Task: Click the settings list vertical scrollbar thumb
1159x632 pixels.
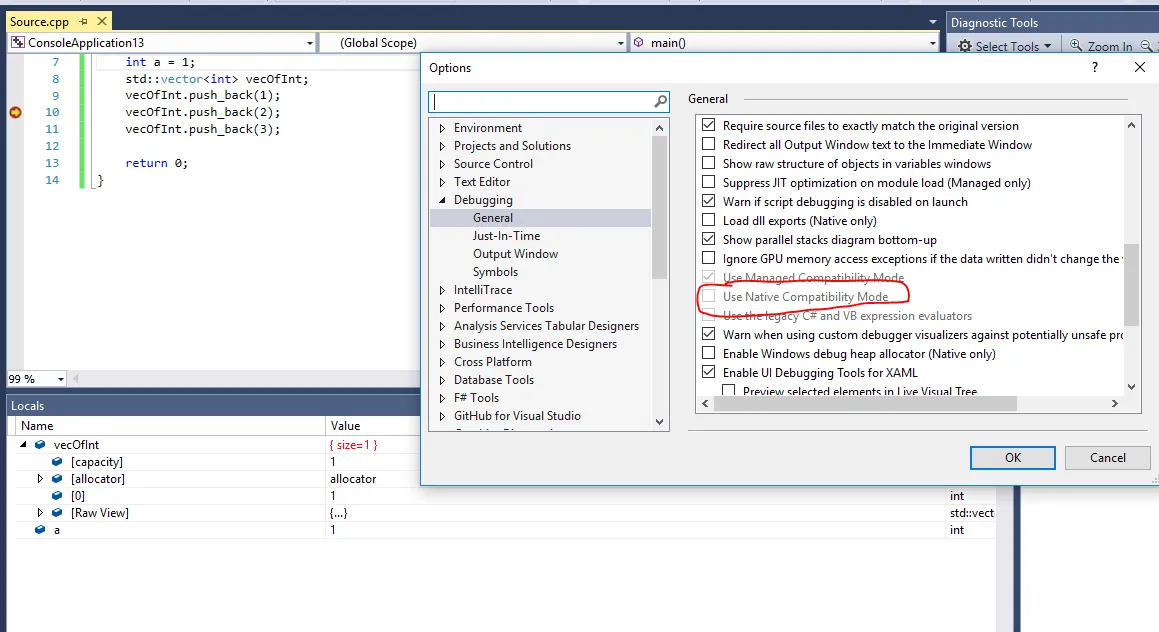Action: (1131, 284)
